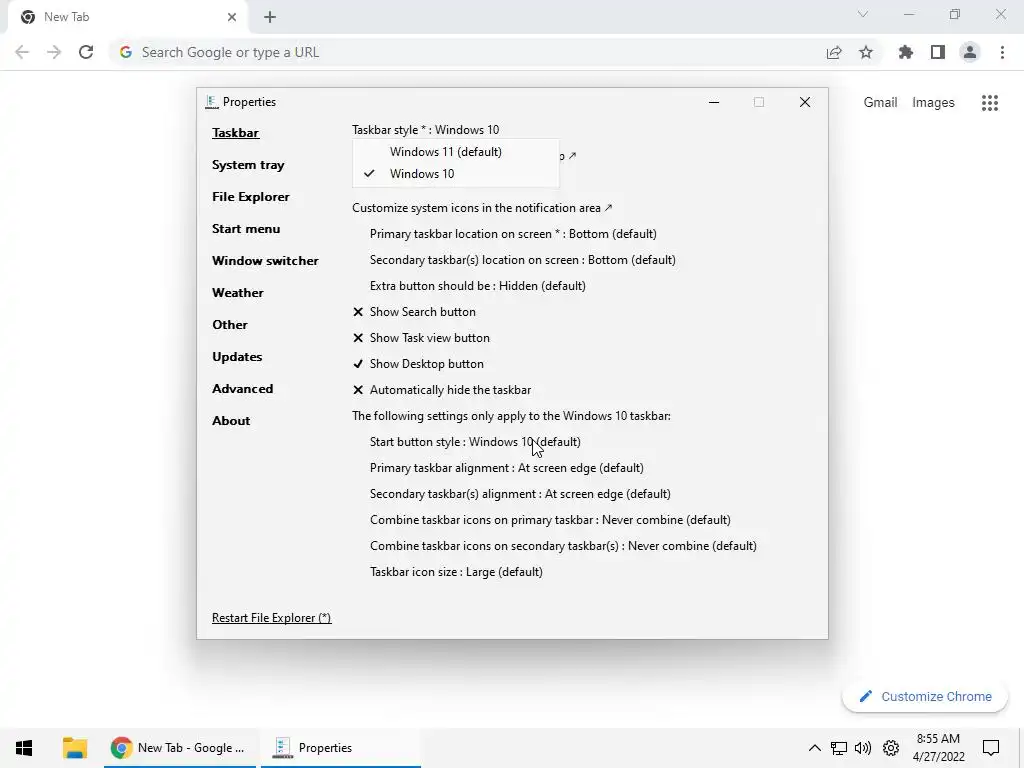Select Properties window in taskbar
Viewport: 1024px width, 768px height.
341,748
